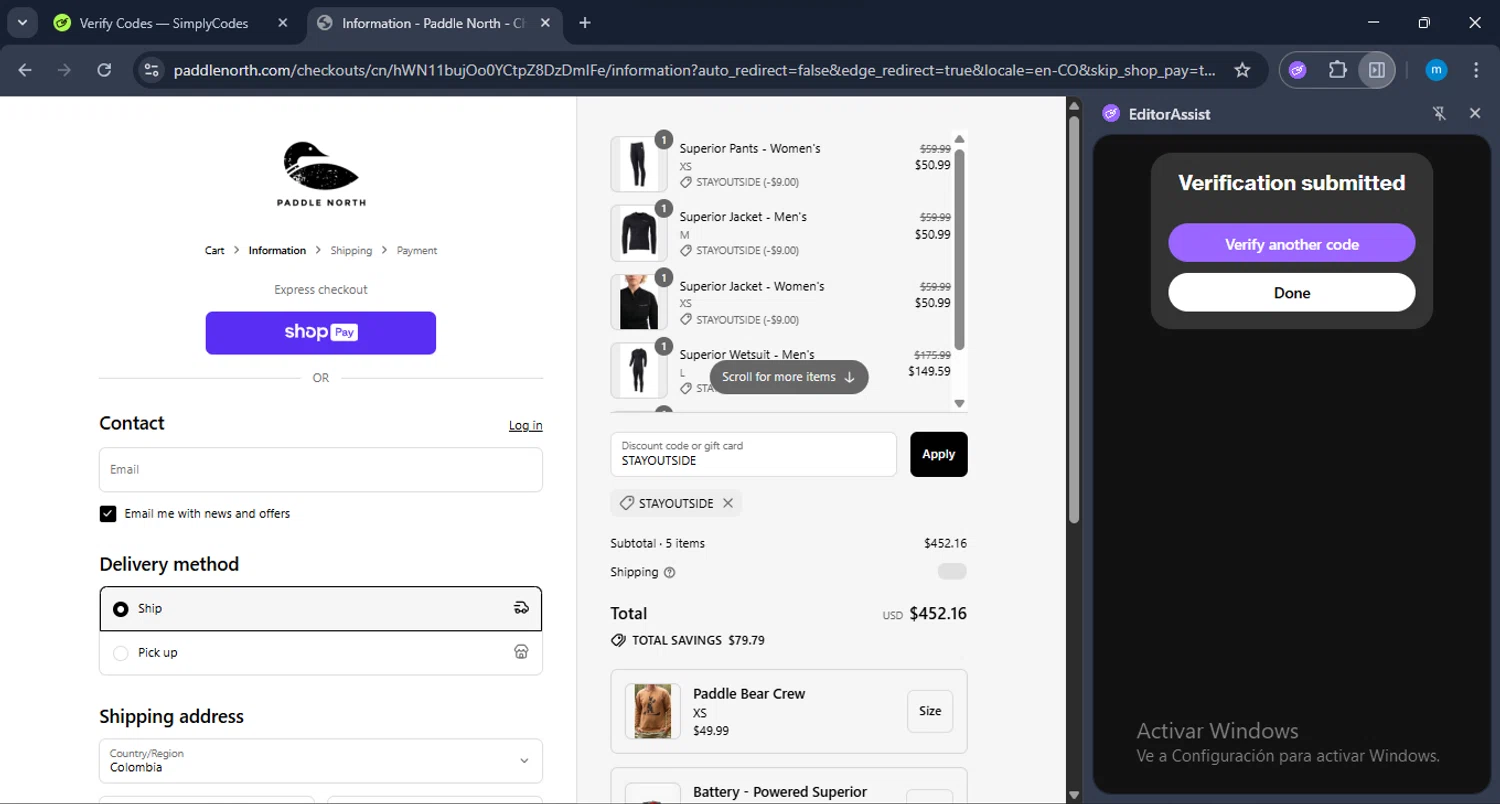Viewport: 1500px width, 804px height.
Task: Click the store pickup icon
Action: (x=521, y=652)
